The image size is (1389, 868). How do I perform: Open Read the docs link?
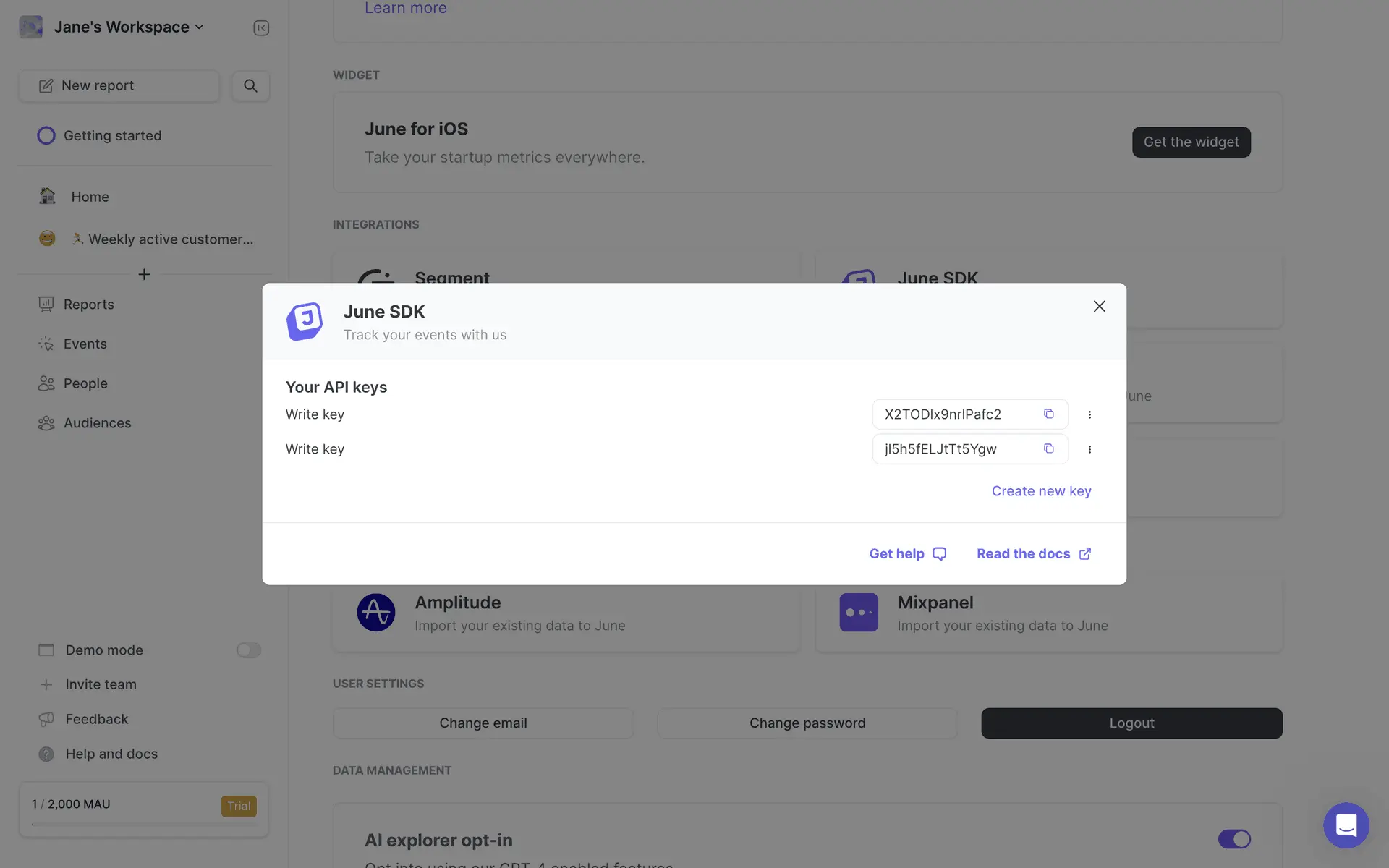point(1033,553)
